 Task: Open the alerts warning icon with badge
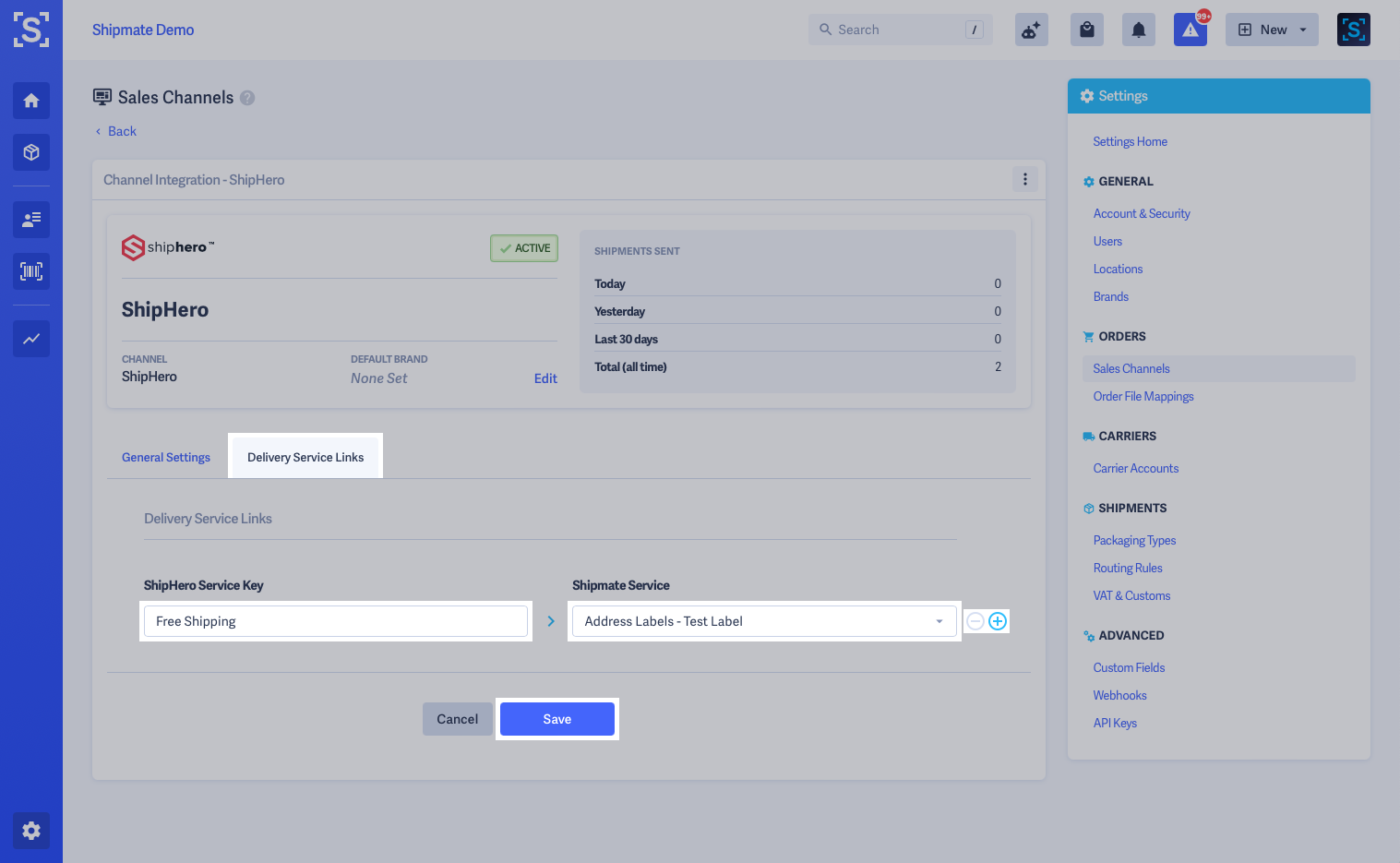click(1191, 30)
